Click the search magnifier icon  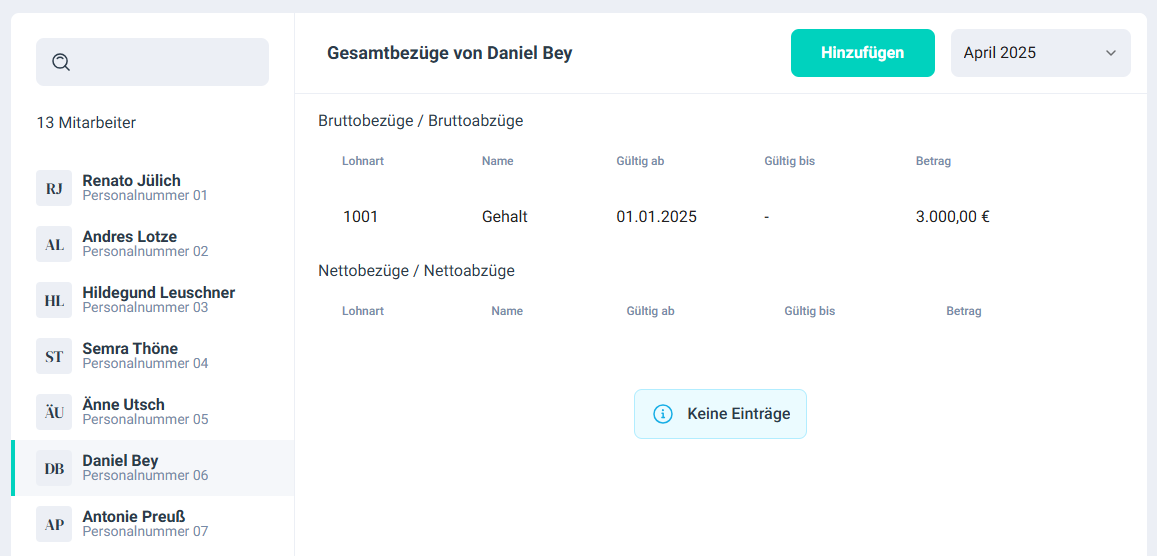pos(61,62)
